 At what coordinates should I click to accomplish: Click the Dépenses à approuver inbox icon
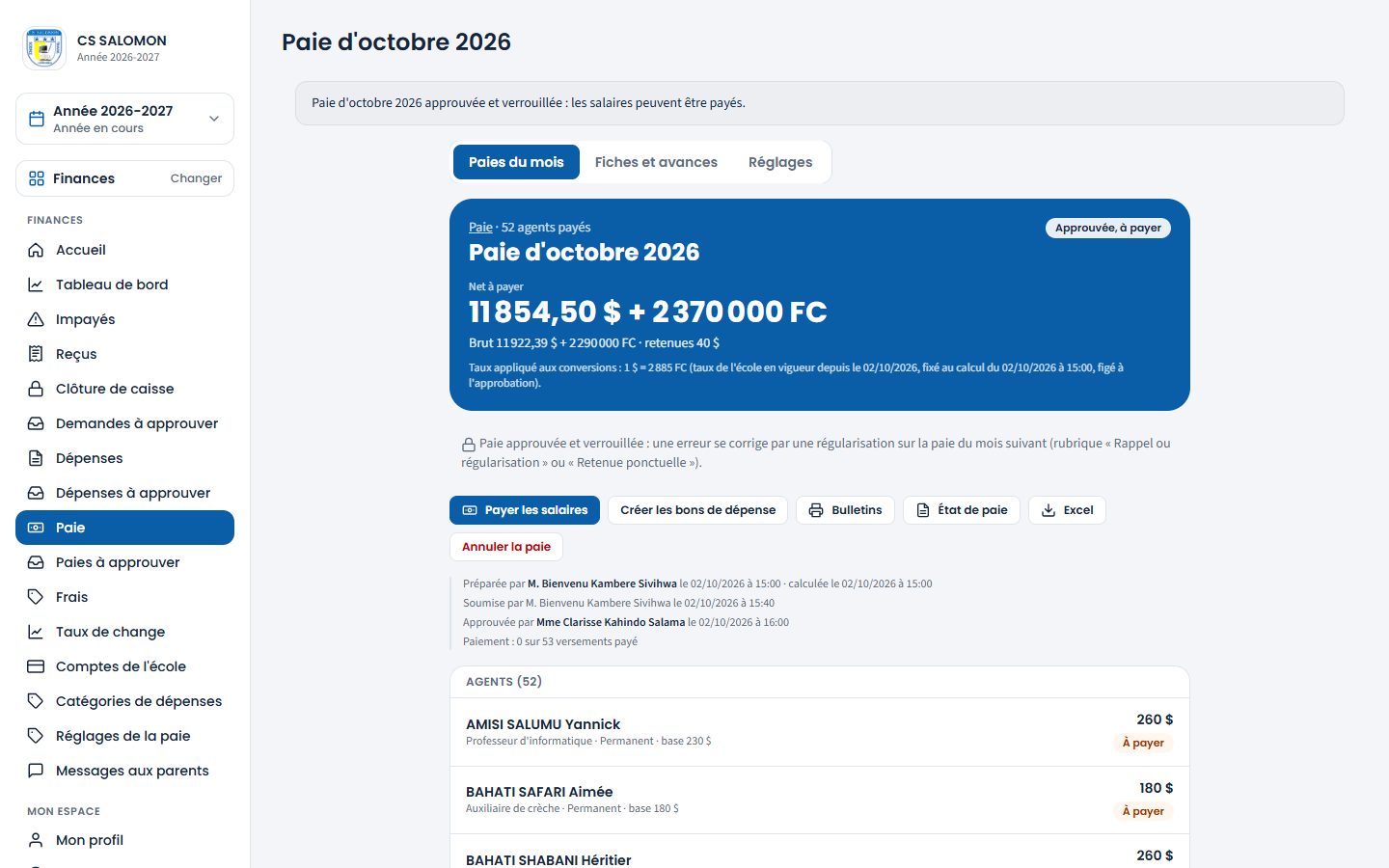[36, 493]
